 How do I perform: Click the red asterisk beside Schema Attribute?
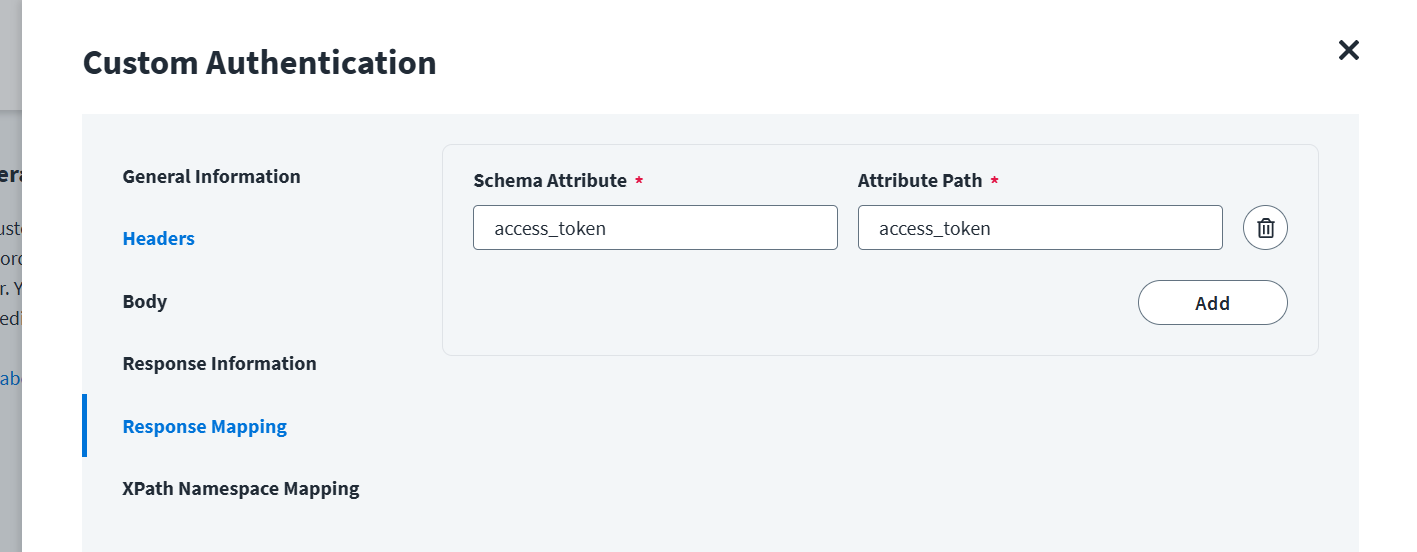pos(639,181)
